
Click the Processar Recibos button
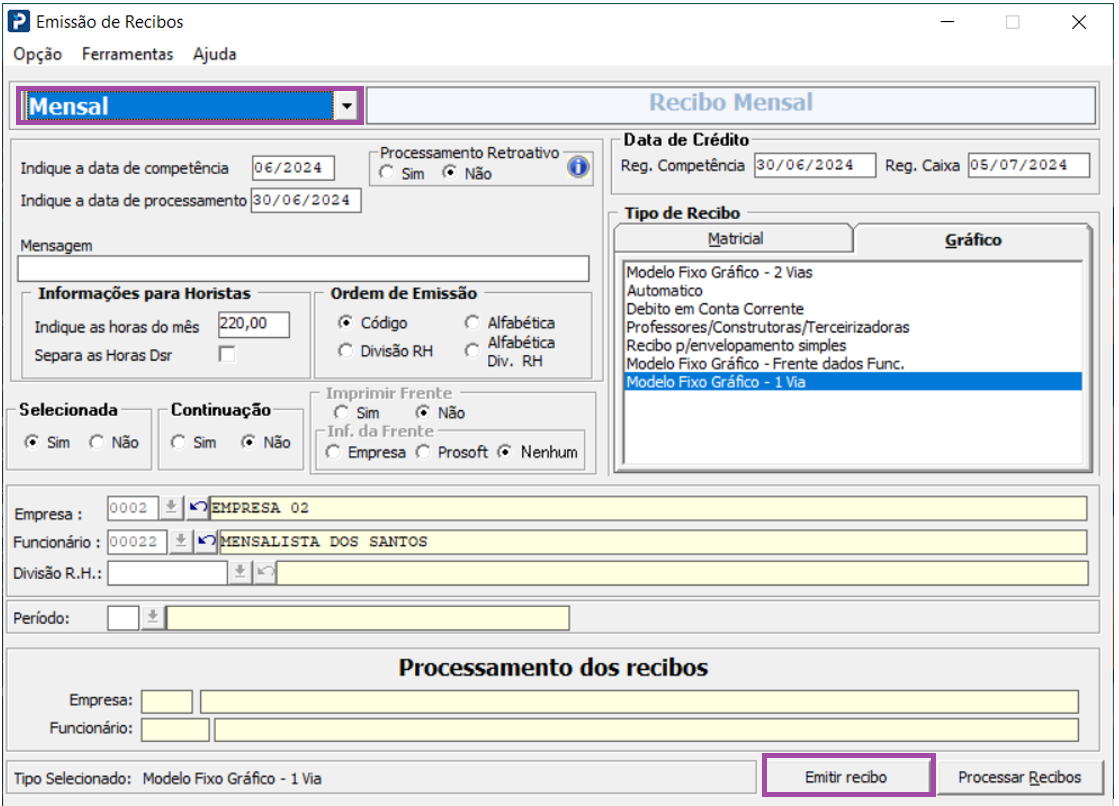point(1019,777)
